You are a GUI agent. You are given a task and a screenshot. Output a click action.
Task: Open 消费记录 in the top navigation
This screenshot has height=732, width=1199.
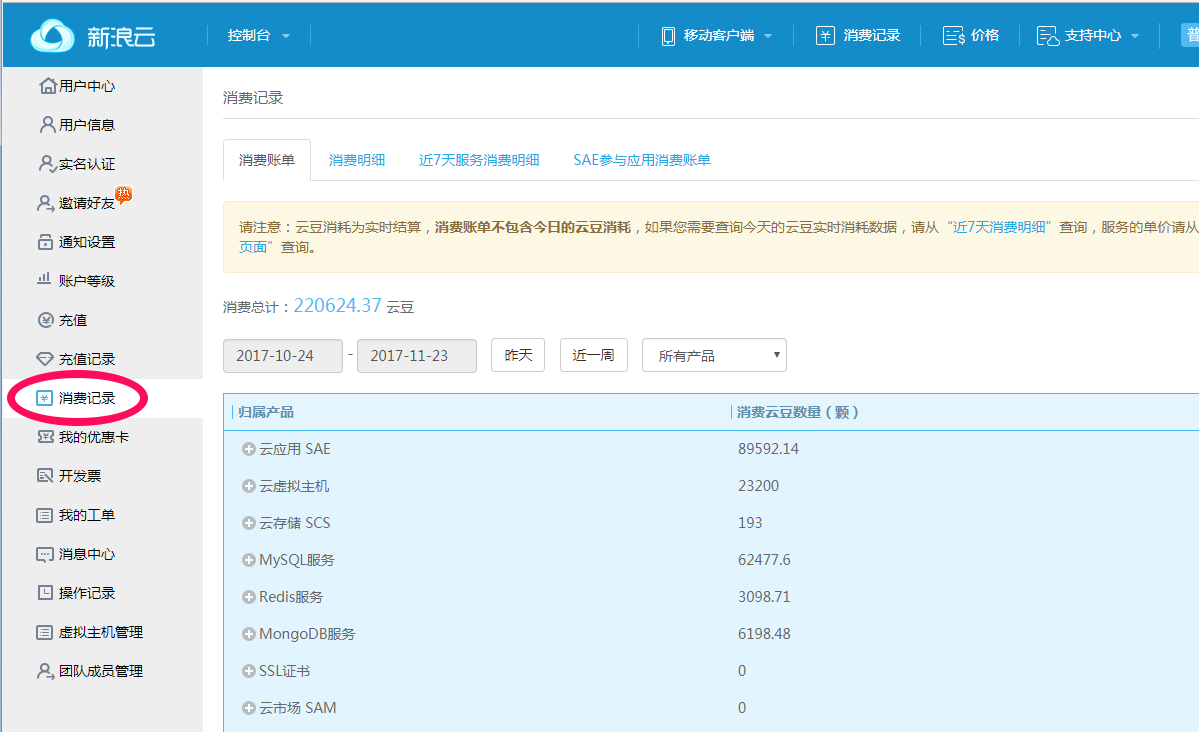858,35
